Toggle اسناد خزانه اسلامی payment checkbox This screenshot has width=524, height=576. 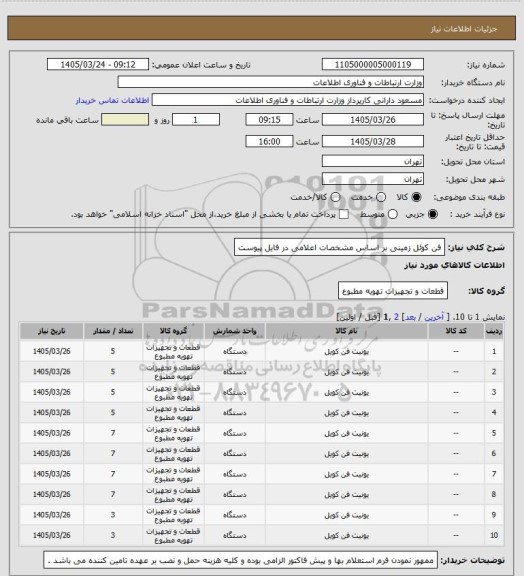344,214
